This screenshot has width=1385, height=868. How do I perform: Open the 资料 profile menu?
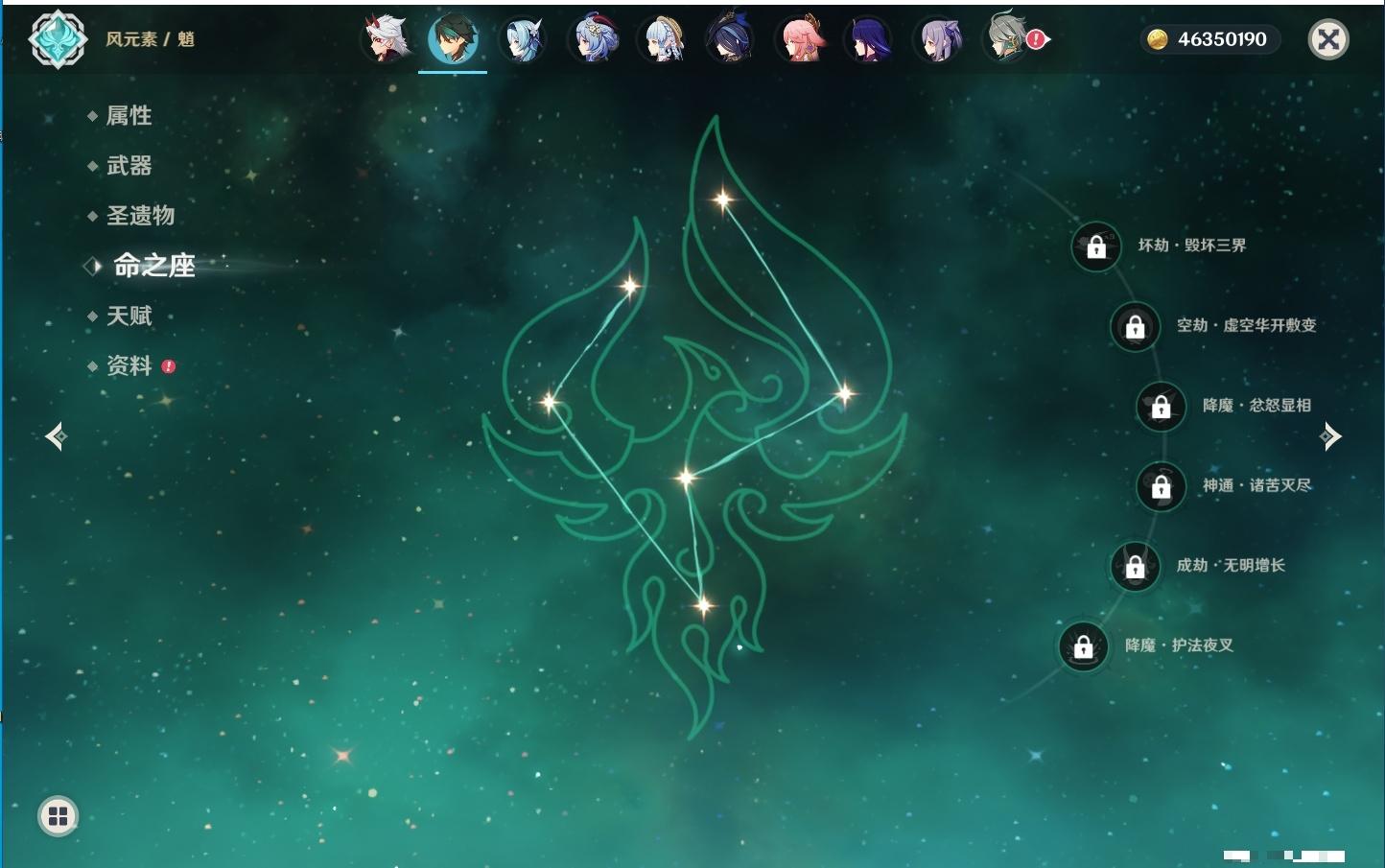point(129,365)
